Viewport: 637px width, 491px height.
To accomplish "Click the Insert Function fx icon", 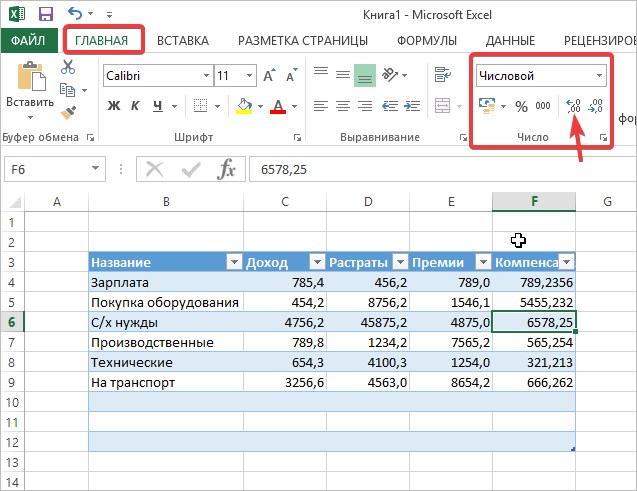I will point(226,169).
